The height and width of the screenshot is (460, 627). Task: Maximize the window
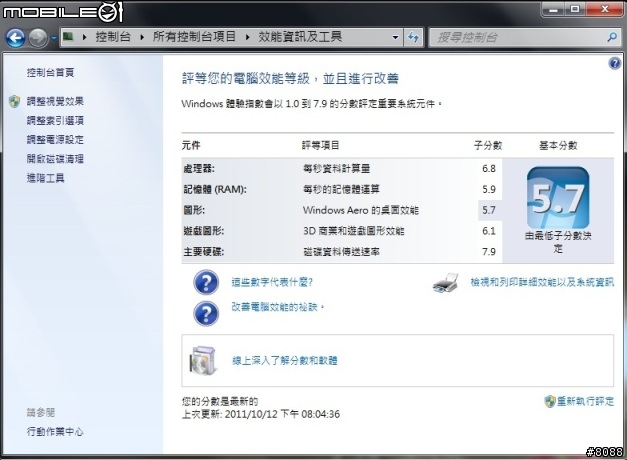575,9
